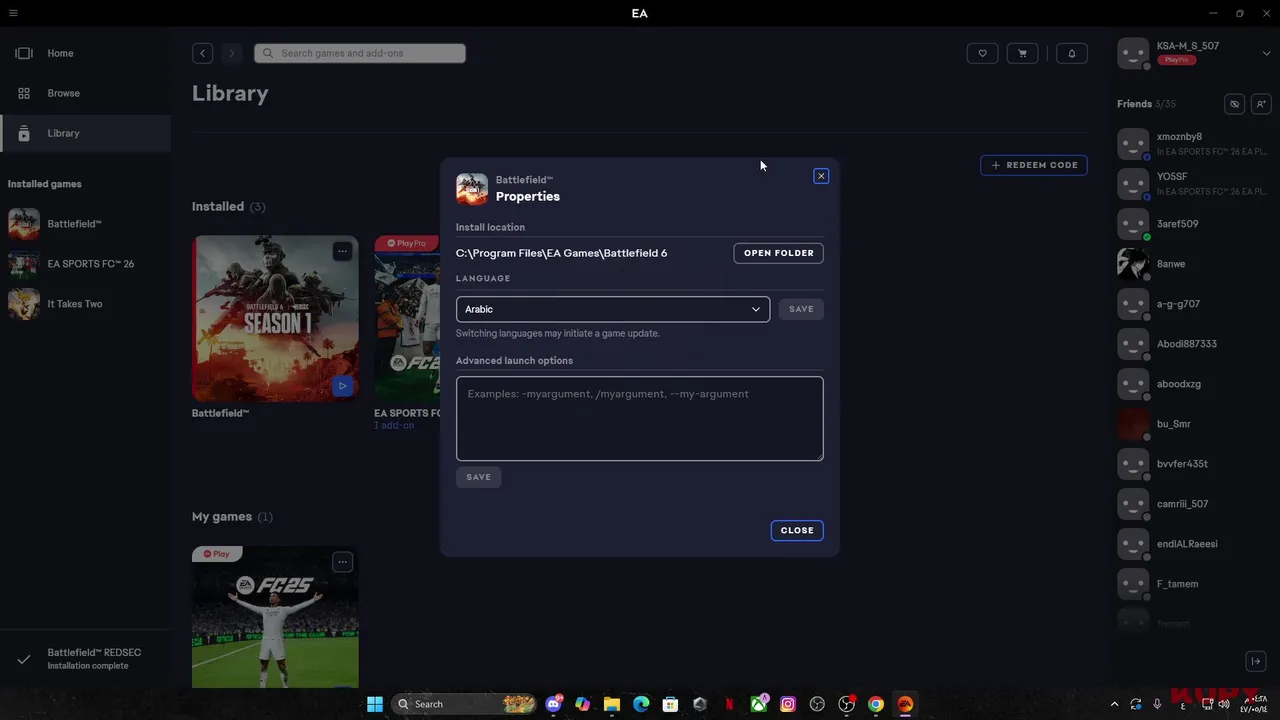1280x720 pixels.
Task: Open Google Chrome from the taskbar
Action: pyautogui.click(x=876, y=704)
